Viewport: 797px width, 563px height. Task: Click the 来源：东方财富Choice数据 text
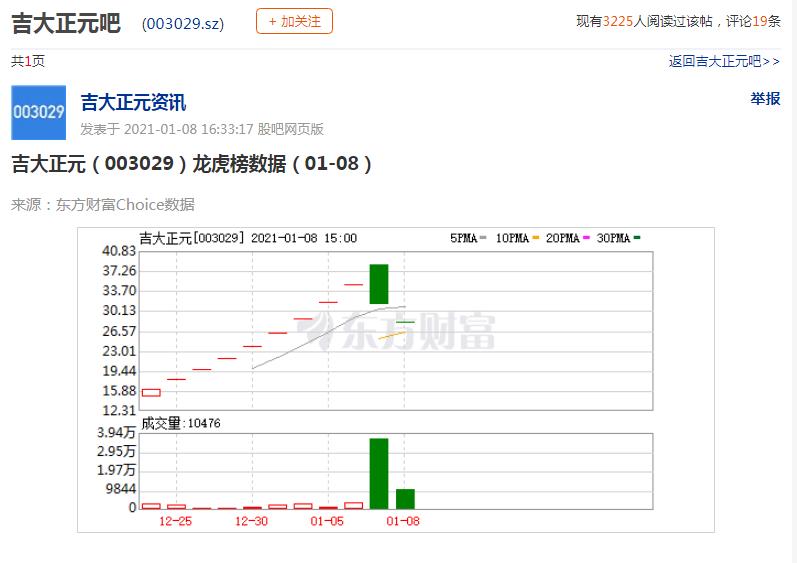click(x=103, y=204)
